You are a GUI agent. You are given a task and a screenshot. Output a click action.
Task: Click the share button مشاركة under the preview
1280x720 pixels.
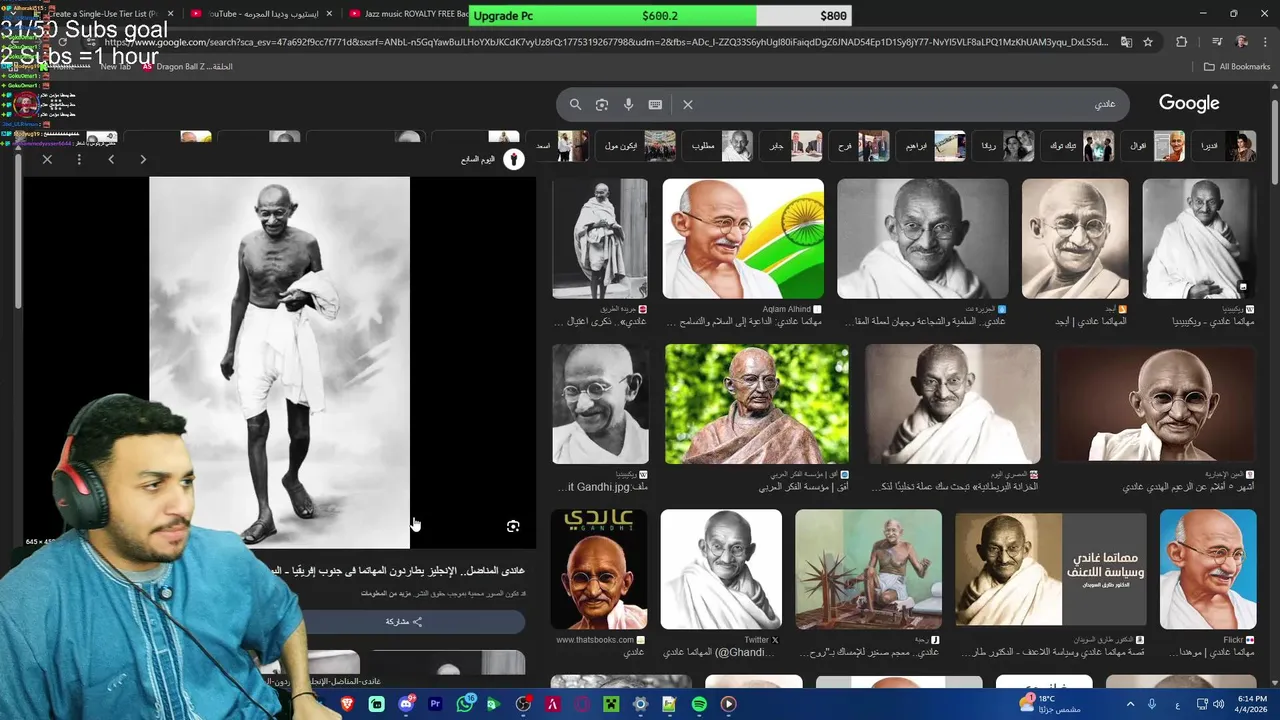(x=404, y=621)
